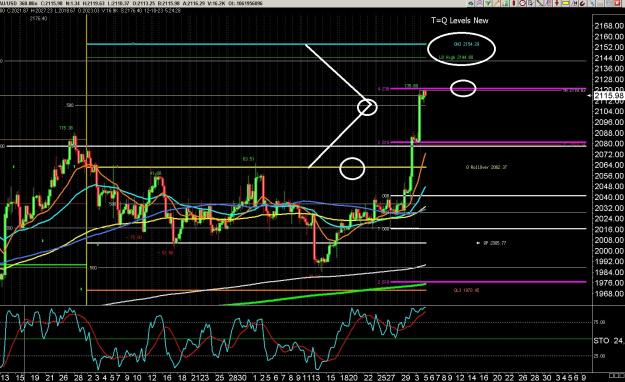Click the STO stochastic indicator label
Screen dimensions: 625x382
601,341
